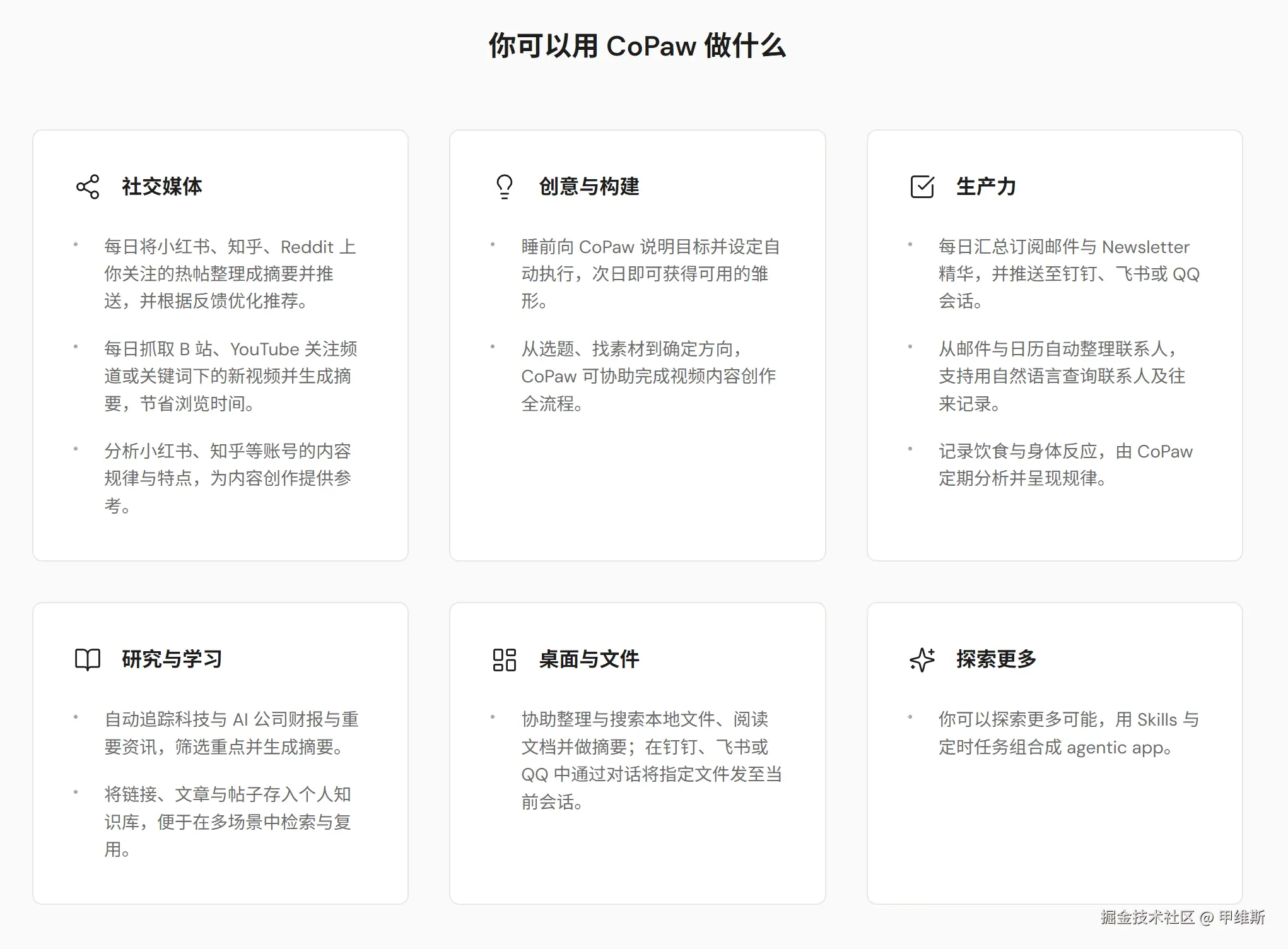1288x949 pixels.
Task: Select the 社交媒体 card heading
Action: pos(162,187)
